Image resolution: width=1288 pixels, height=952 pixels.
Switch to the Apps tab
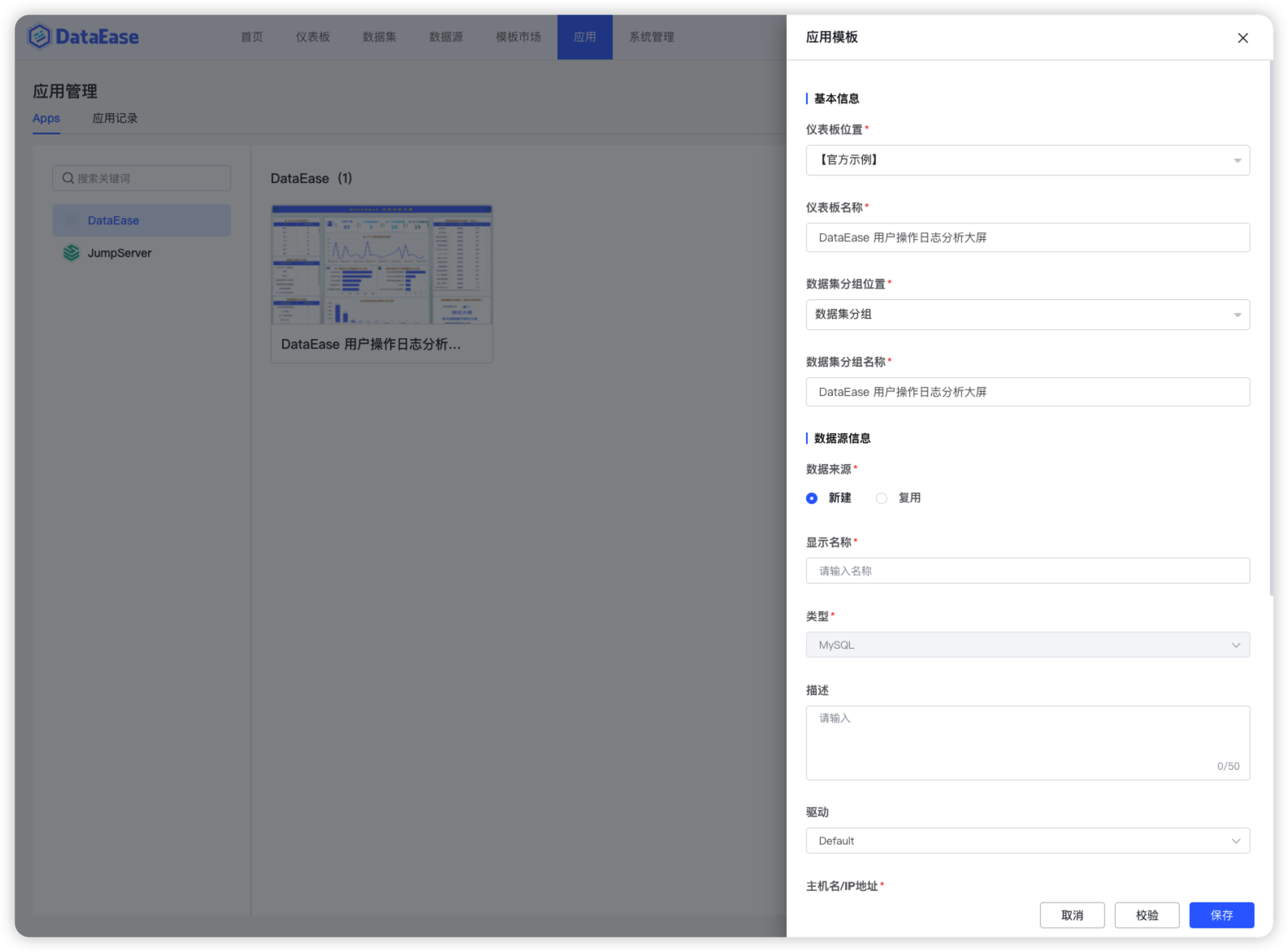(x=46, y=119)
